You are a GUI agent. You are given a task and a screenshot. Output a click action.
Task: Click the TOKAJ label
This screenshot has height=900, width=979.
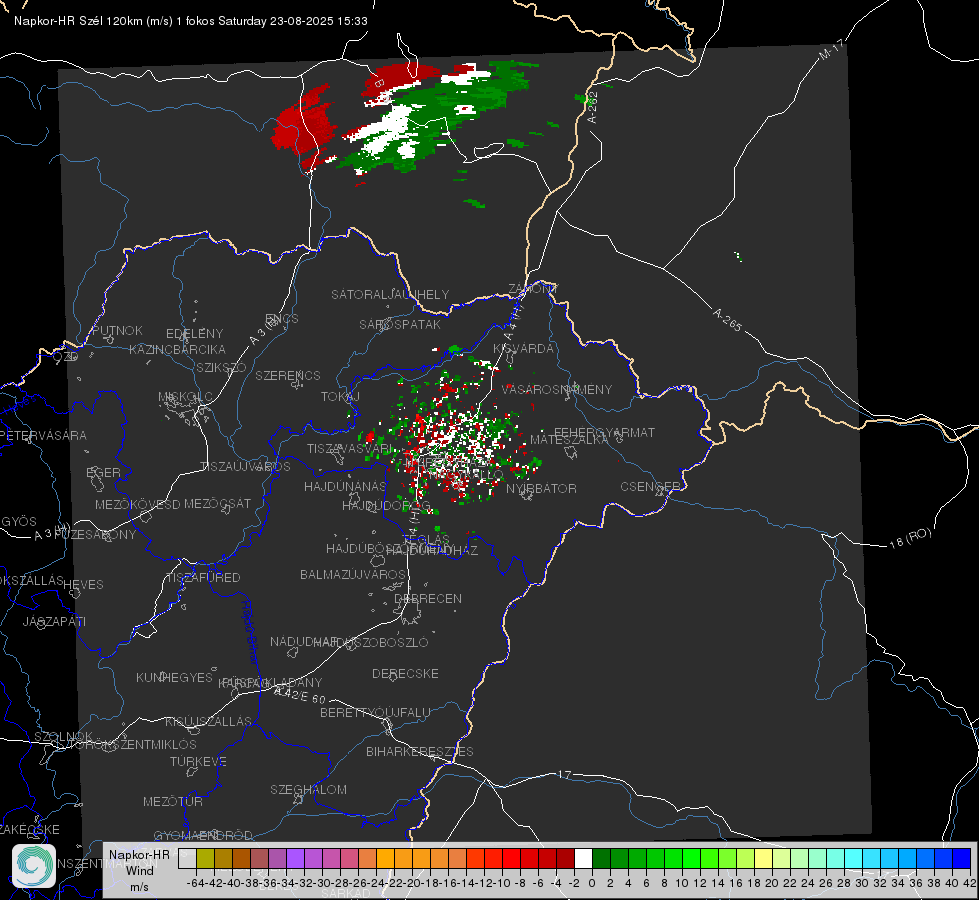click(340, 397)
